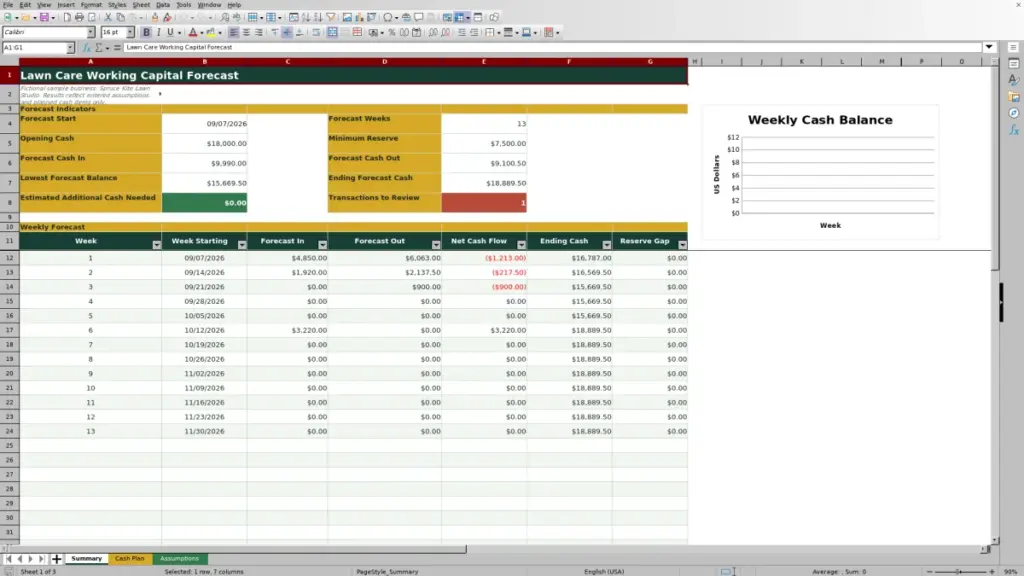Image resolution: width=1024 pixels, height=576 pixels.
Task: Switch to the Assumptions sheet tab
Action: coord(180,558)
